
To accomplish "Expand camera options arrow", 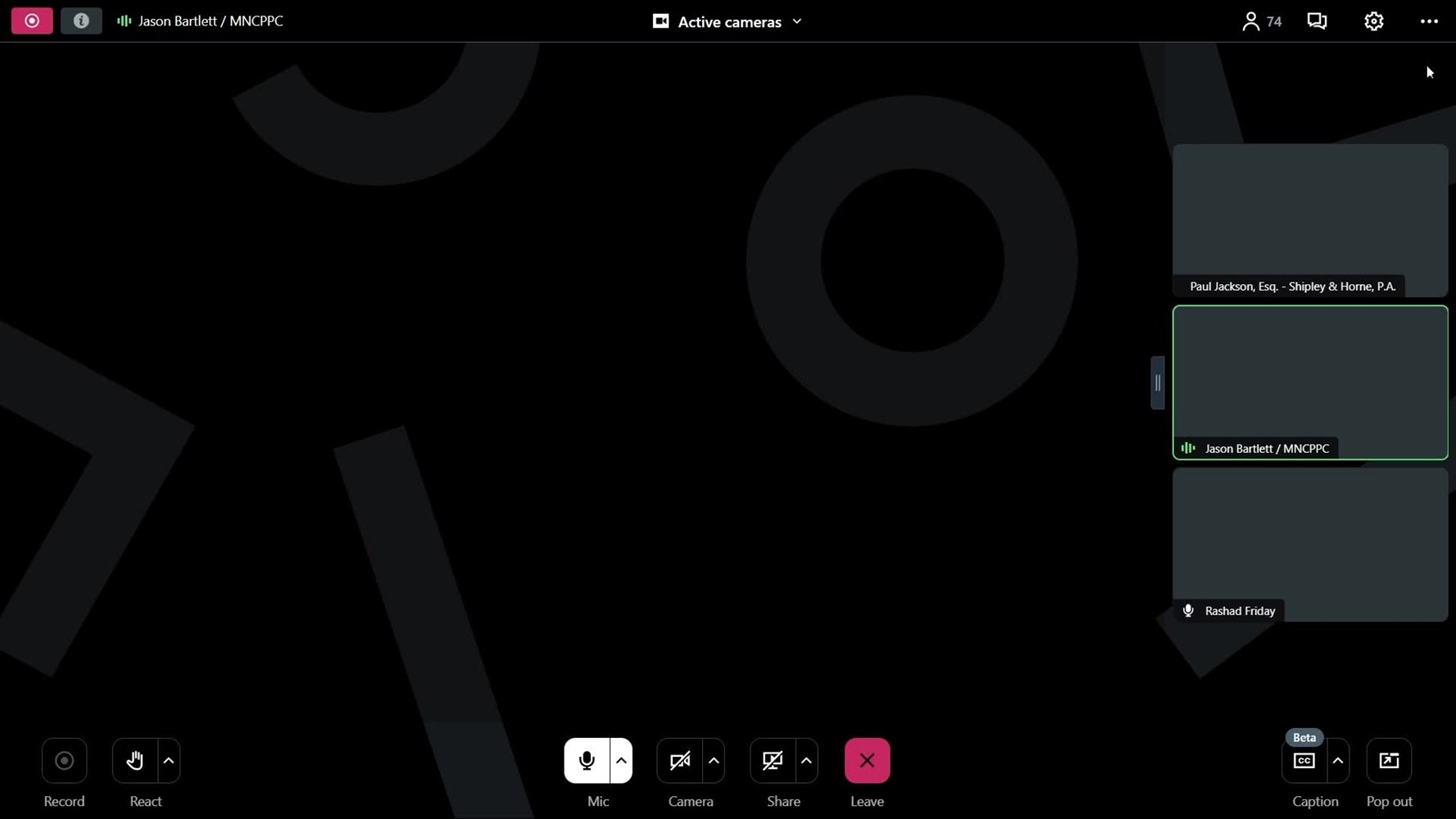I will coord(714,760).
